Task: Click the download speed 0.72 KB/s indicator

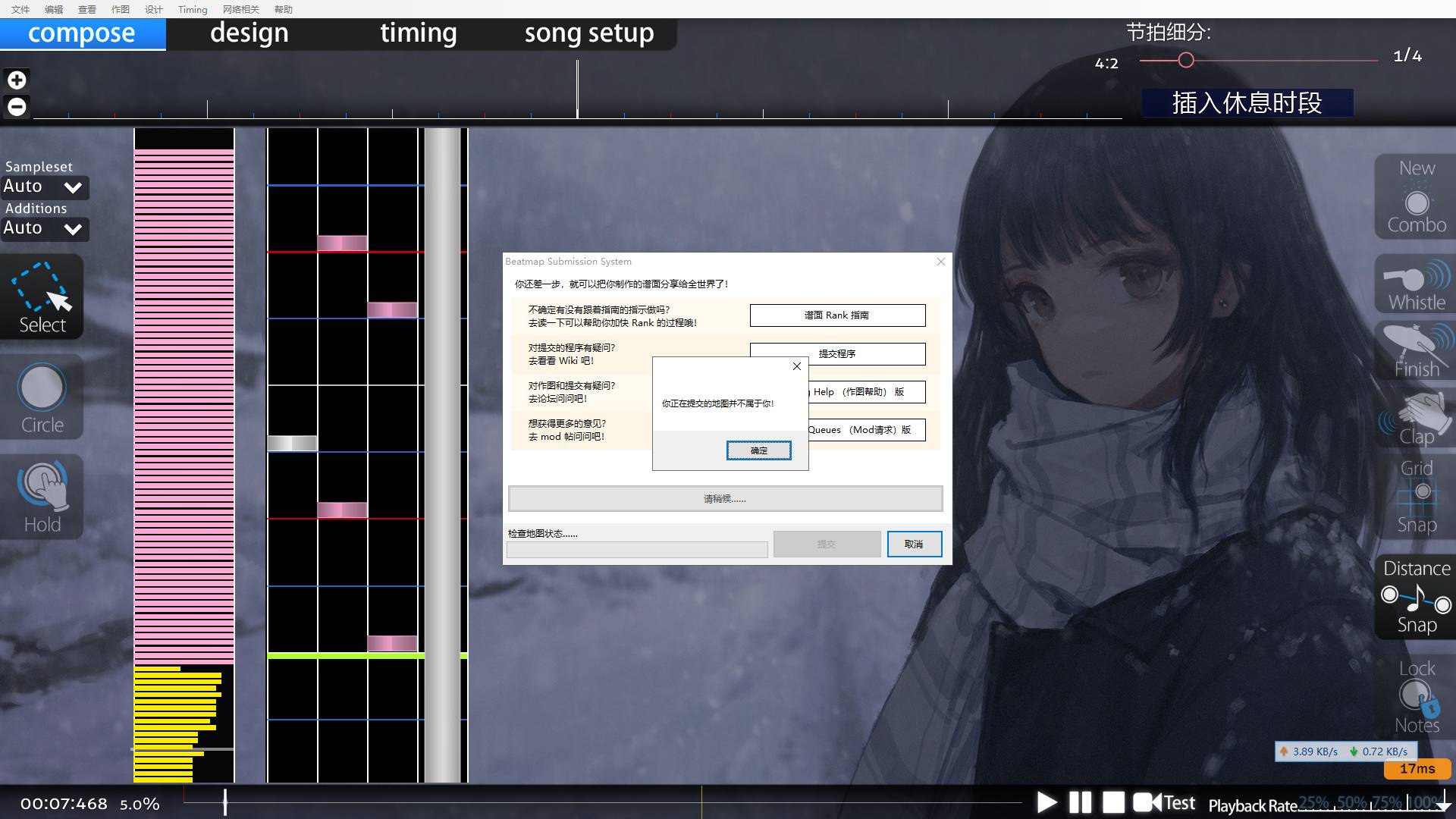Action: pyautogui.click(x=1379, y=752)
